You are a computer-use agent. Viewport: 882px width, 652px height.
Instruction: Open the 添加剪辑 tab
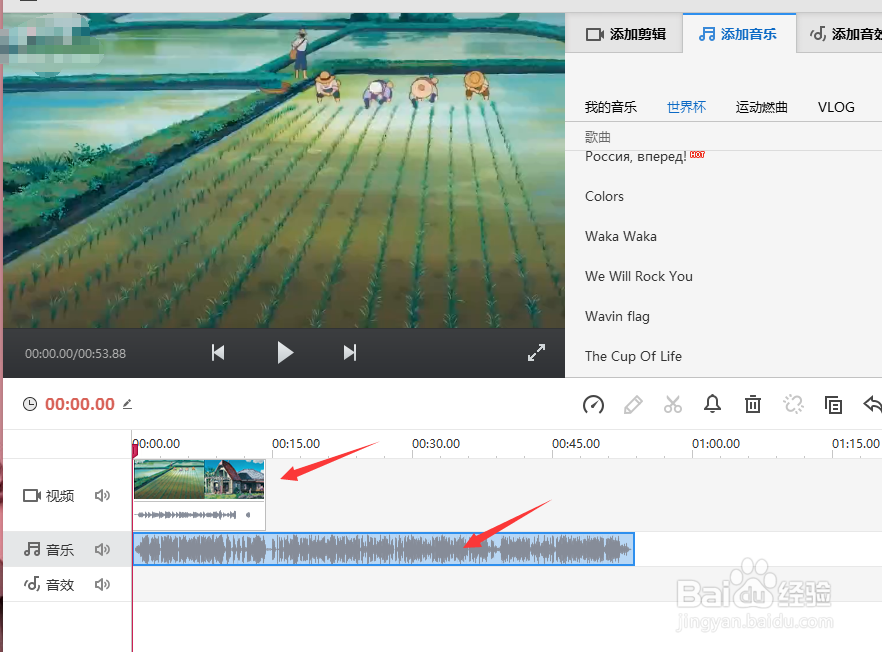[x=625, y=34]
